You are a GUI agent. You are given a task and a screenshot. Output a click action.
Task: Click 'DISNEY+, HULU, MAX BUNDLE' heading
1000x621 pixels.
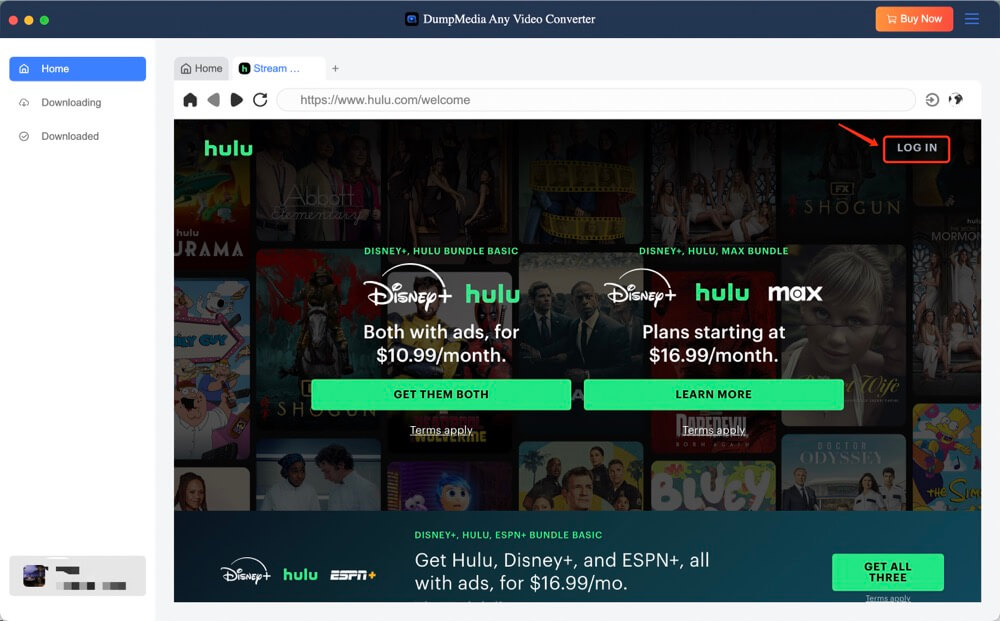[x=714, y=251]
